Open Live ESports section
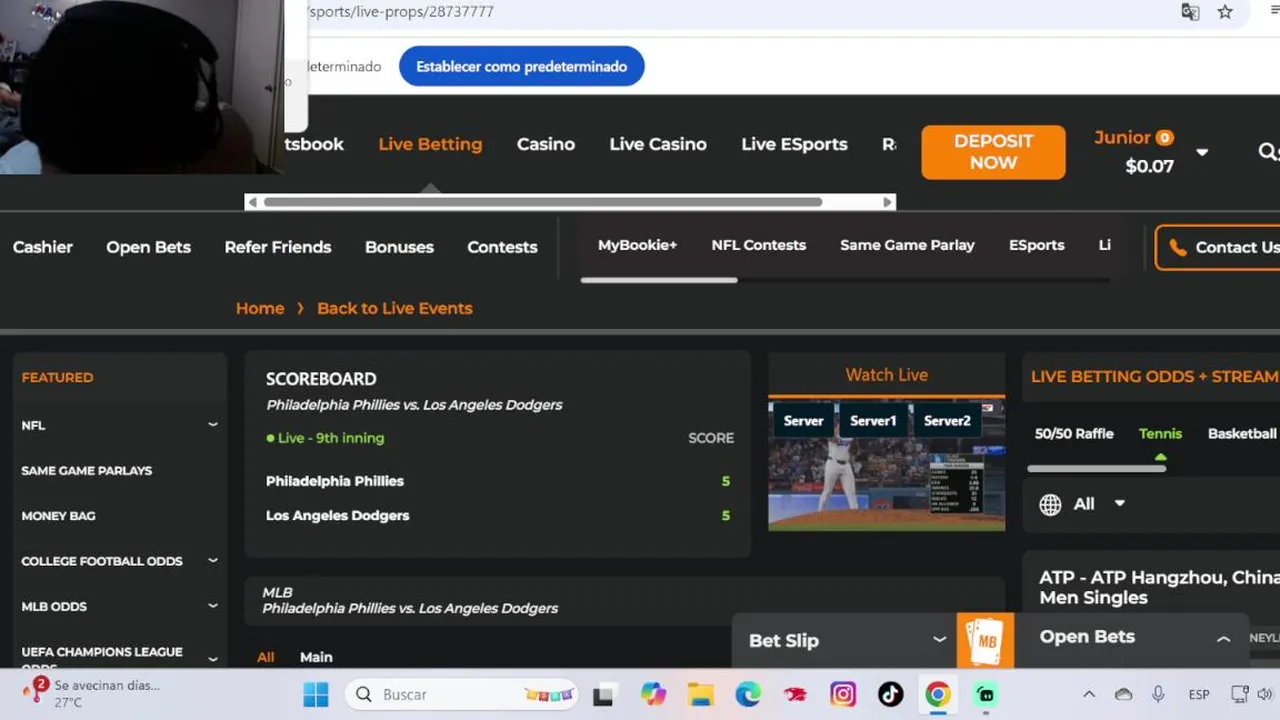Image resolution: width=1280 pixels, height=720 pixels. (x=794, y=144)
